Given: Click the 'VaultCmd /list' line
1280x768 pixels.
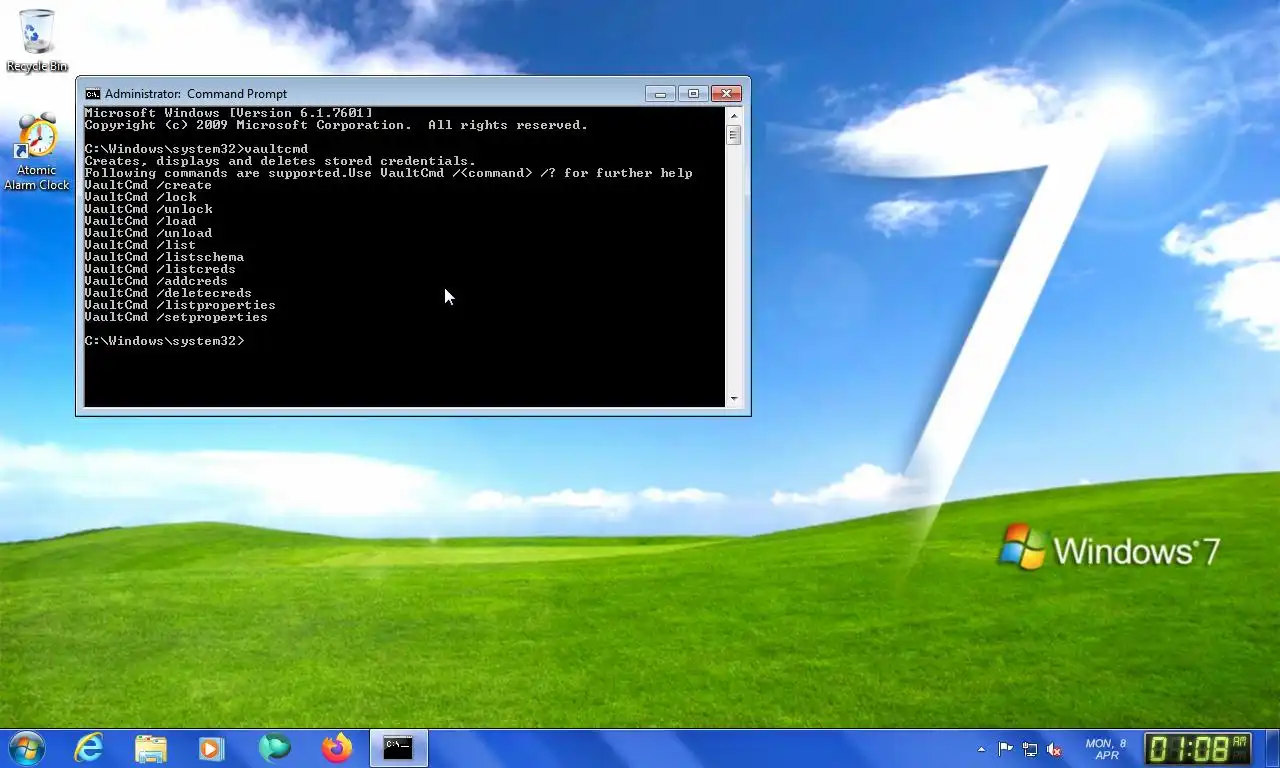Looking at the screenshot, I should (140, 245).
